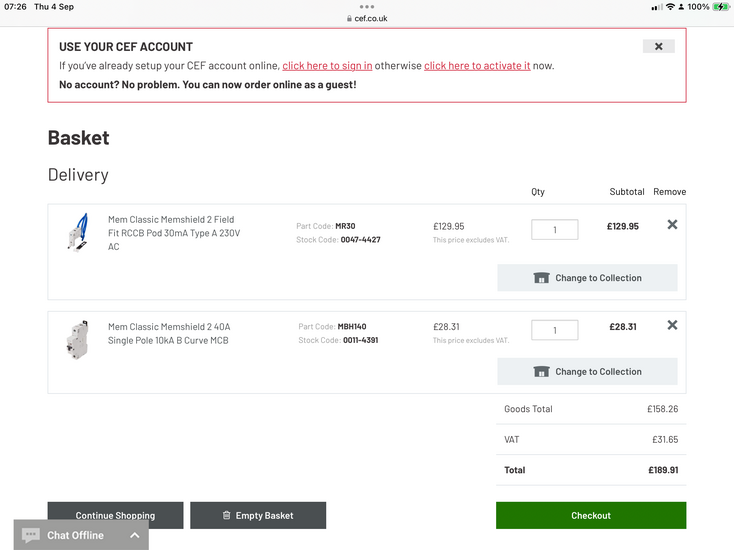Click the trash icon on Empty Basket

tap(227, 515)
